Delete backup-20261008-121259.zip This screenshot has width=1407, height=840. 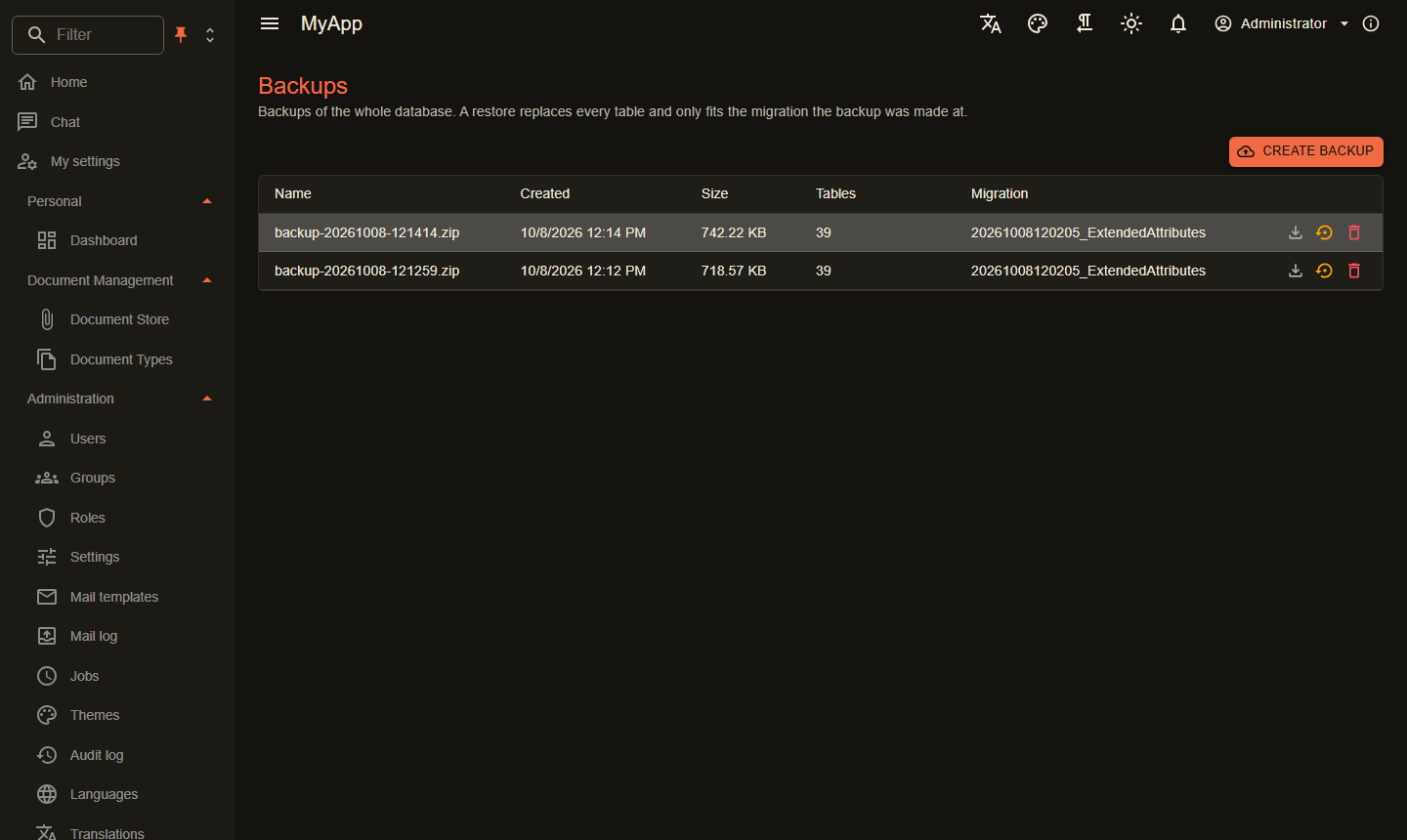pos(1354,271)
